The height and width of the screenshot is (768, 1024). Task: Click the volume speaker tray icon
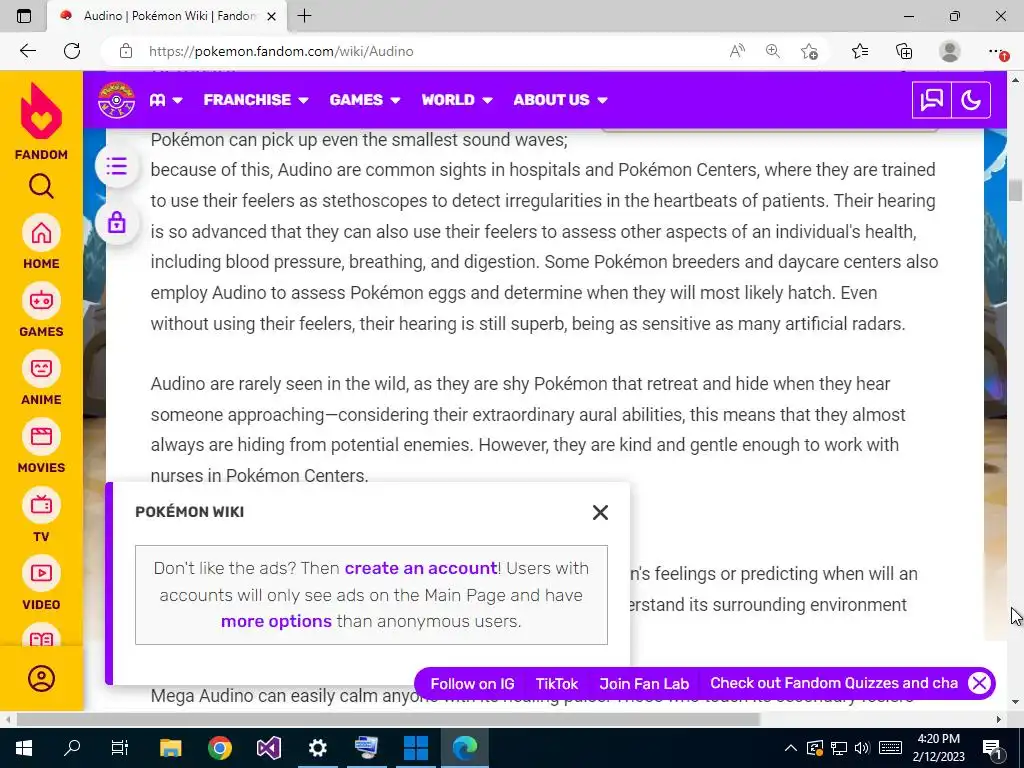click(861, 748)
